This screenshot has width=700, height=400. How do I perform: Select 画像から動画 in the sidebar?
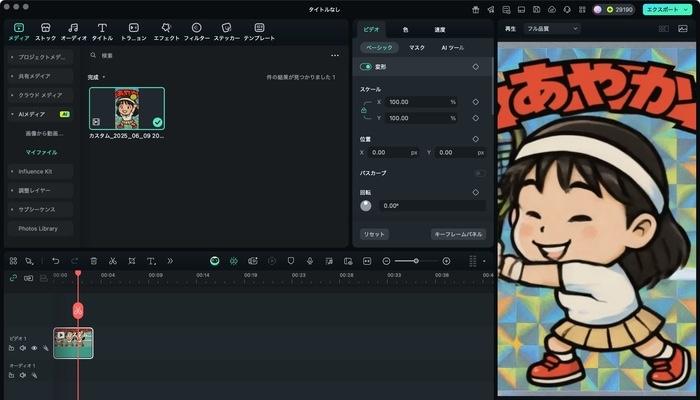[44, 133]
